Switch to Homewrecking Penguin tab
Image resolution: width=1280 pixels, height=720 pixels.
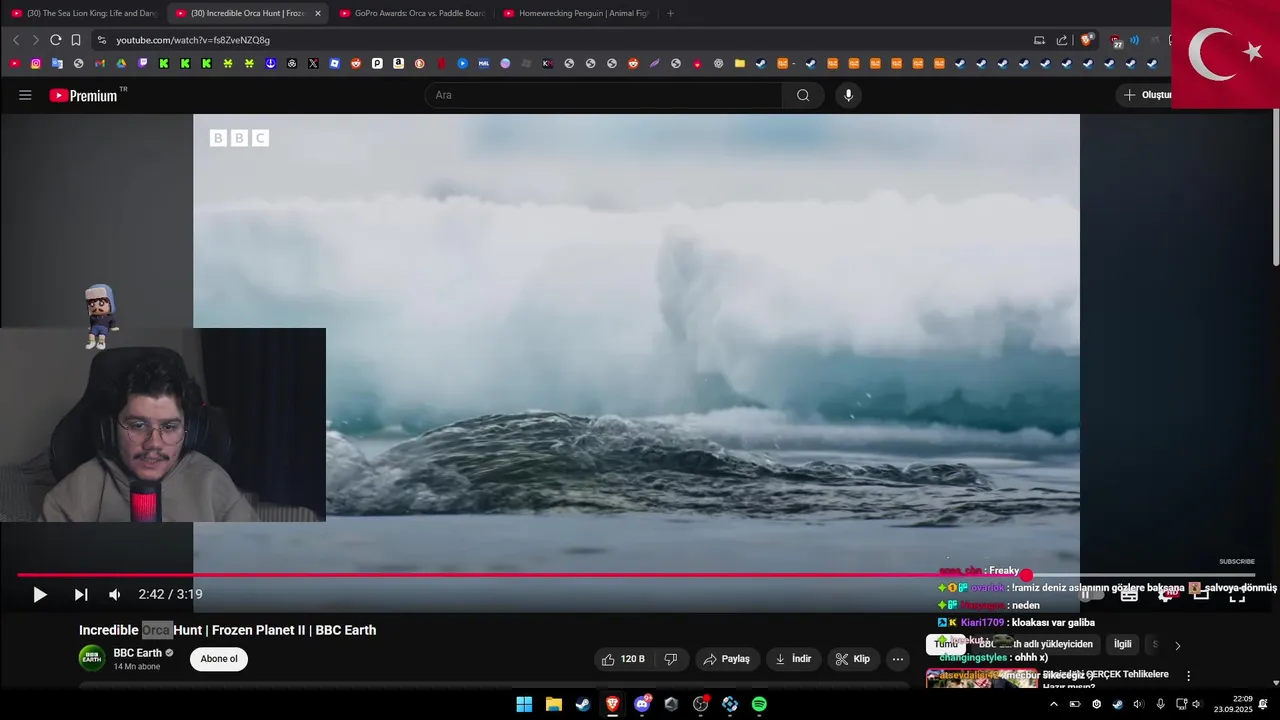(x=576, y=13)
